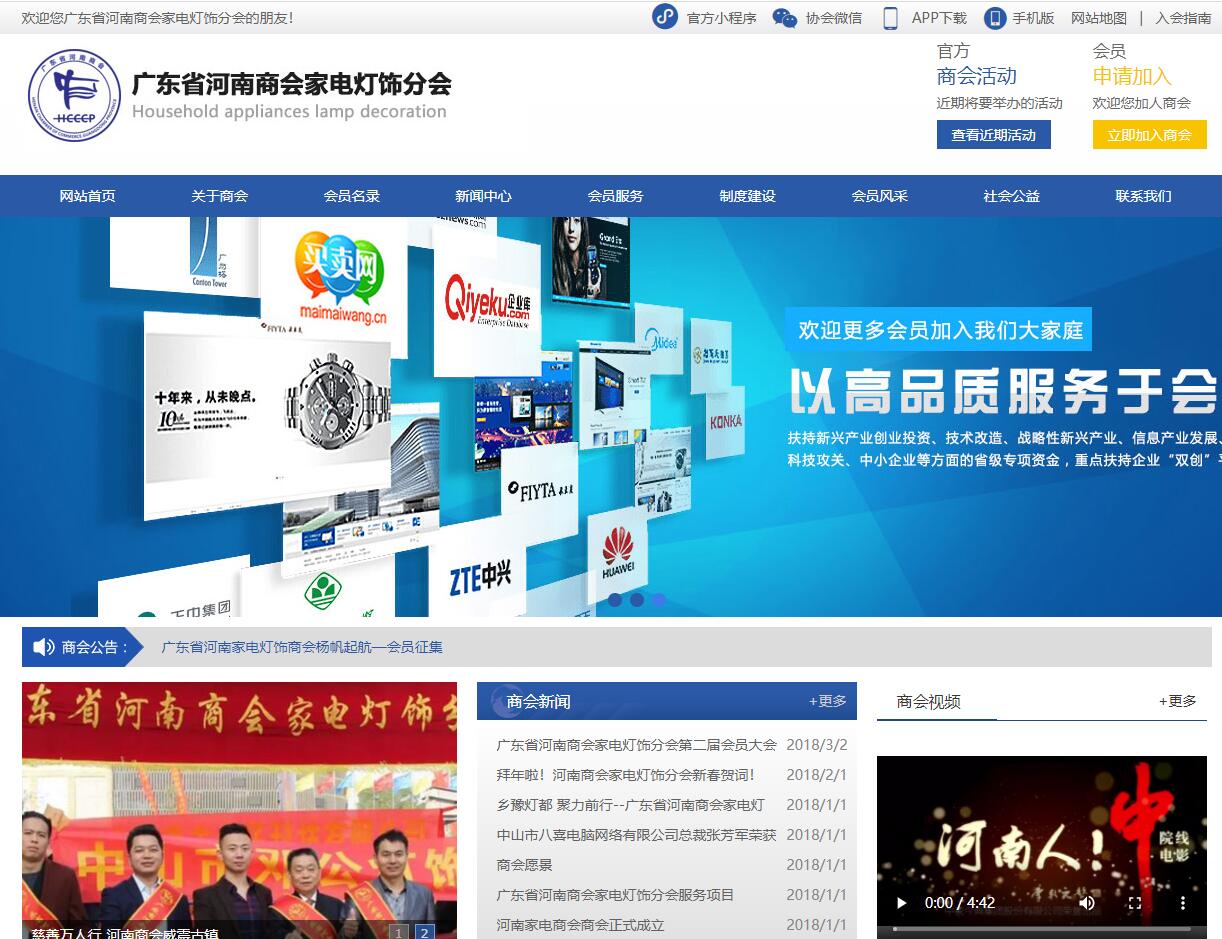This screenshot has width=1222, height=939.
Task: Click the site title 广东省河南商会家电灯饰分会
Action: point(291,83)
